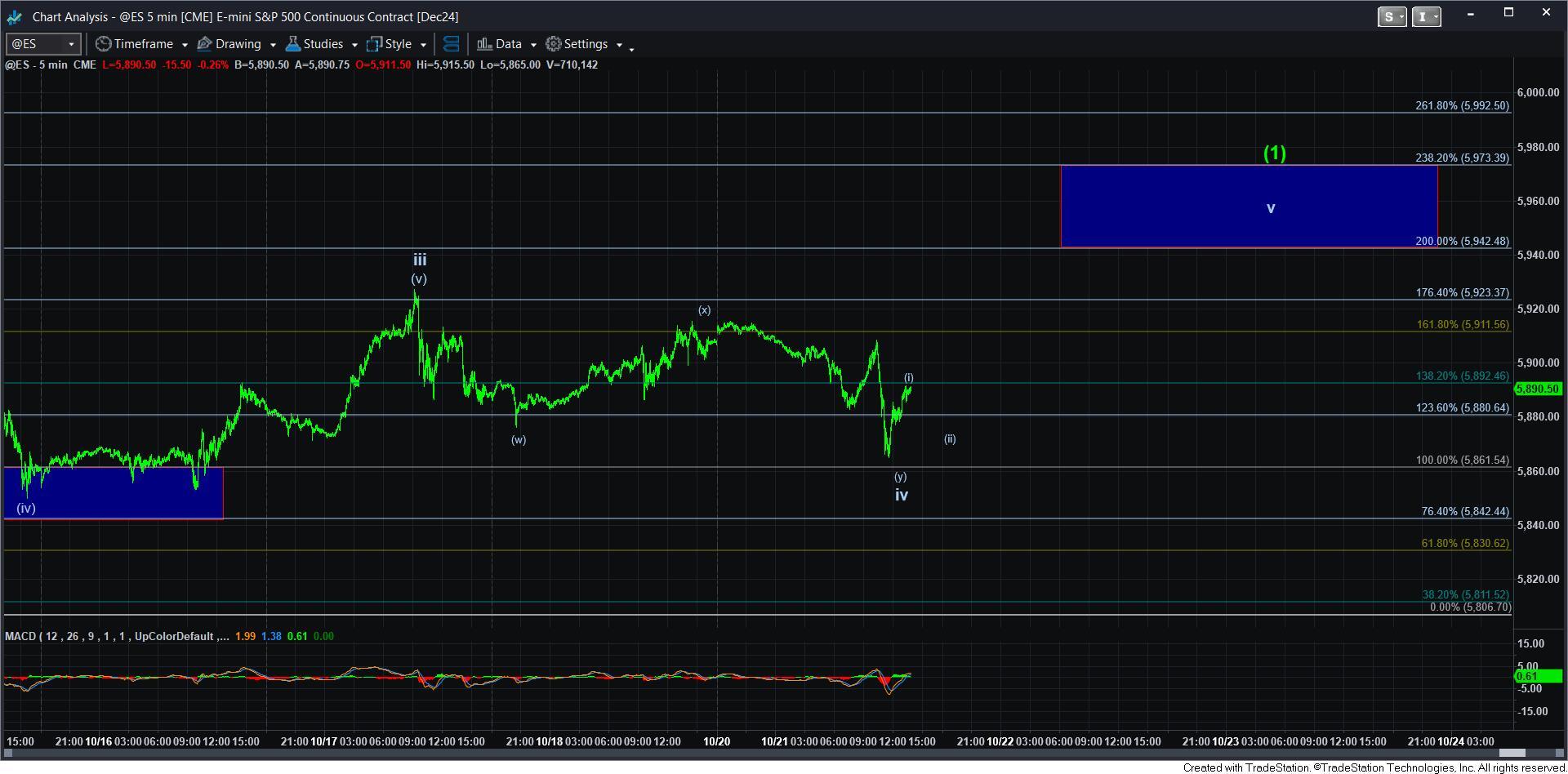Expand the arrow beside Timeframe

tap(185, 45)
